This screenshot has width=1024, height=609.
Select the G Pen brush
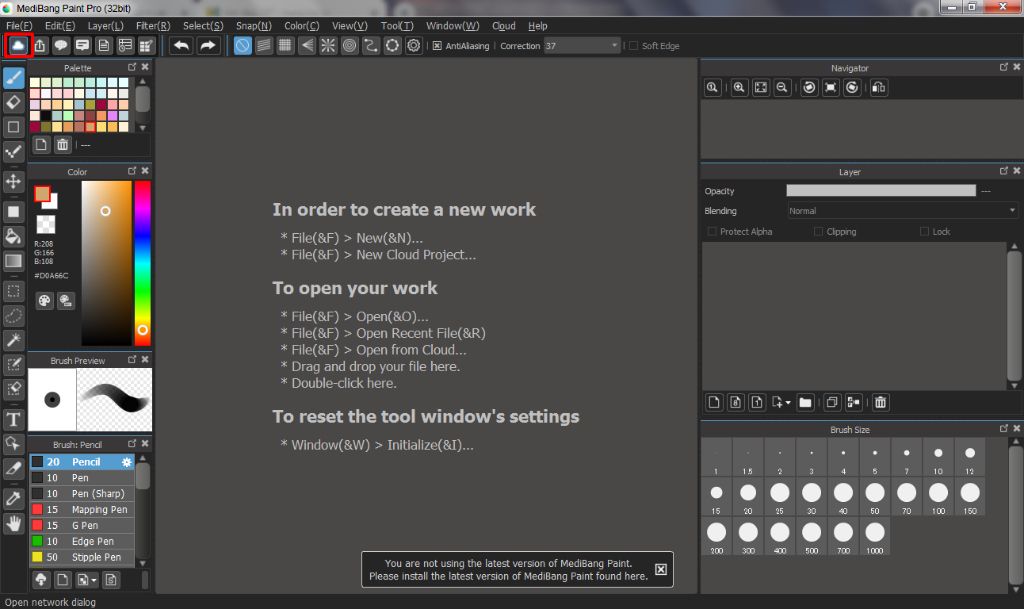(82, 525)
